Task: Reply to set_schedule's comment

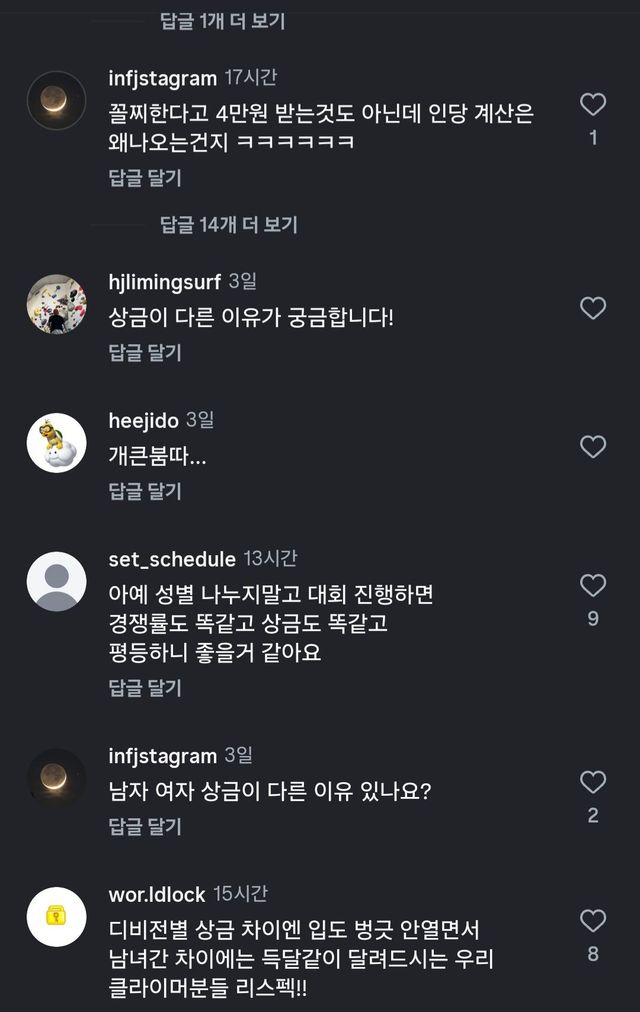Action: click(145, 688)
